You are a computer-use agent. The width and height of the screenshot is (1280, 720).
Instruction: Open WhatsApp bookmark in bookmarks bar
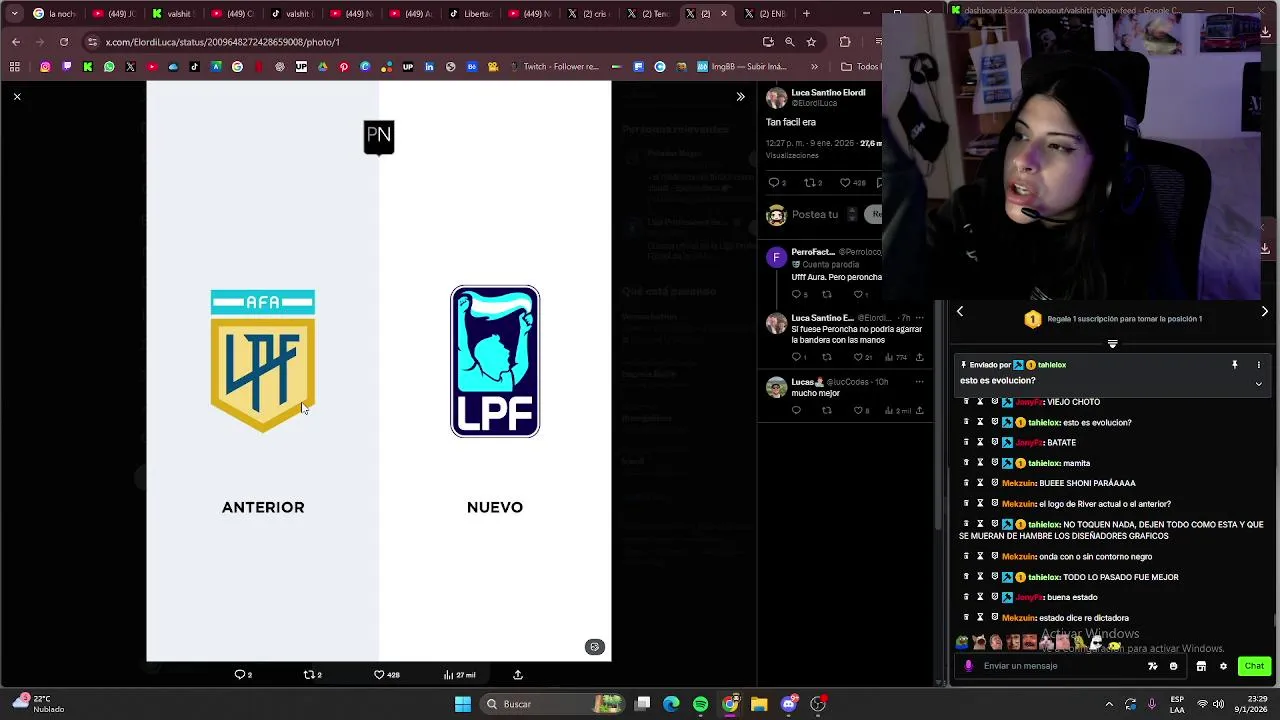coord(109,67)
